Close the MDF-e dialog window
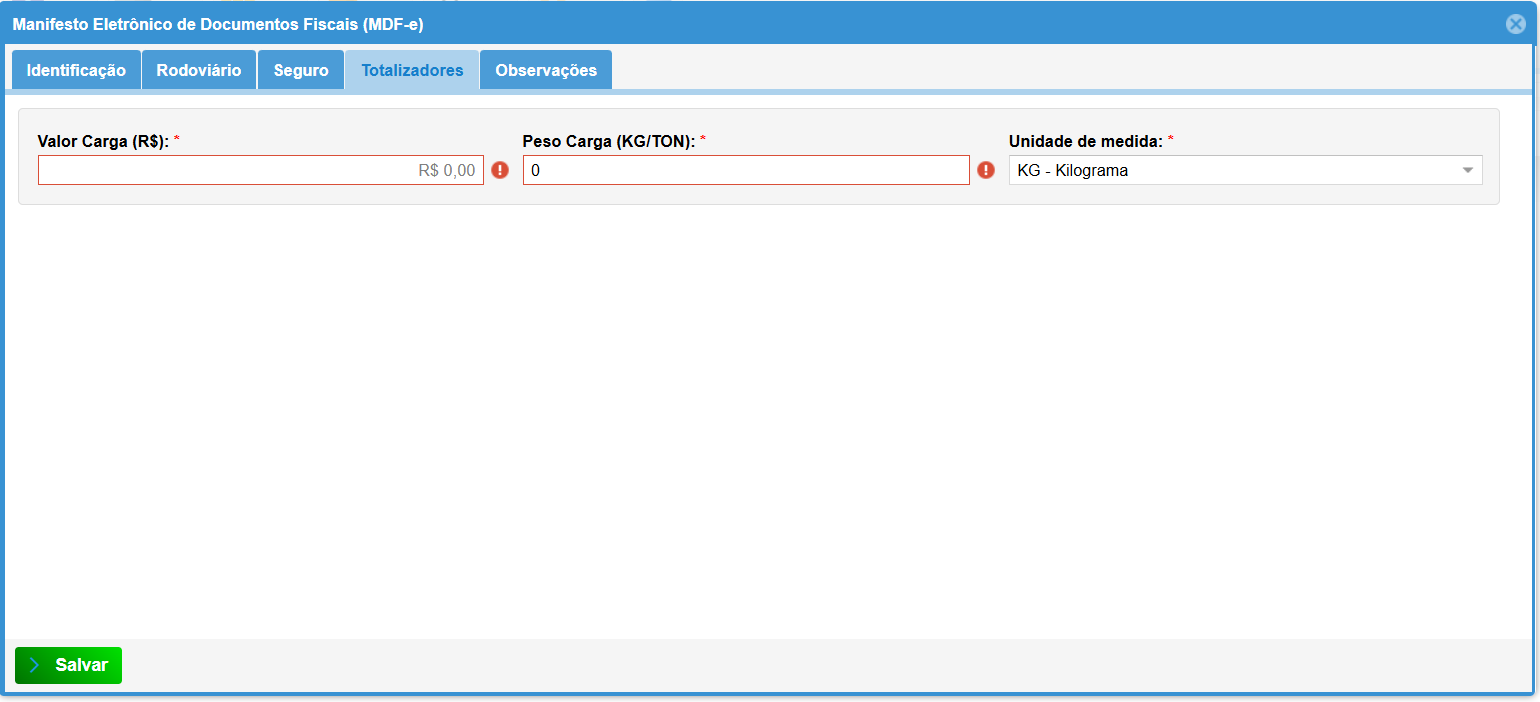1540x702 pixels. point(1515,24)
